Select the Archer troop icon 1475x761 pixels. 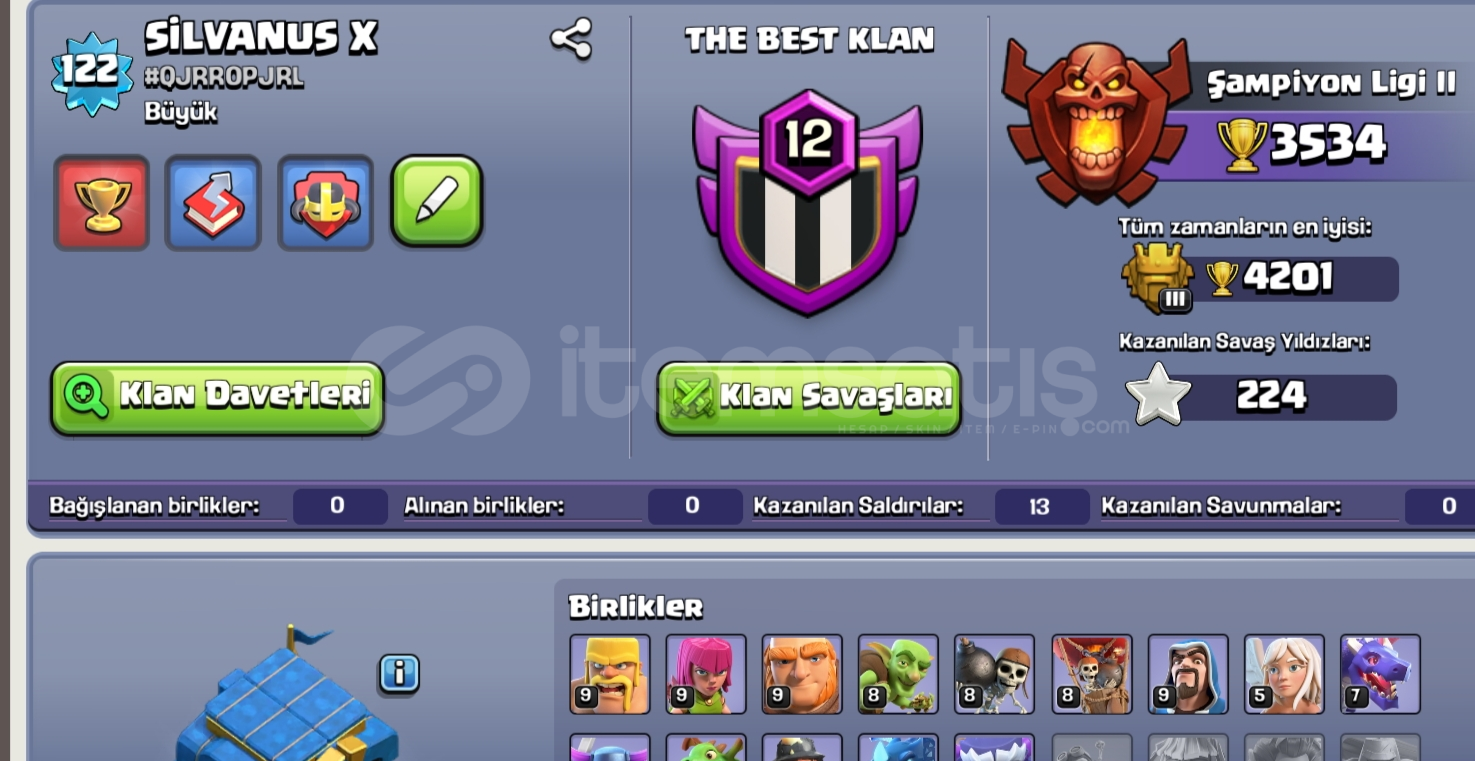tap(706, 674)
